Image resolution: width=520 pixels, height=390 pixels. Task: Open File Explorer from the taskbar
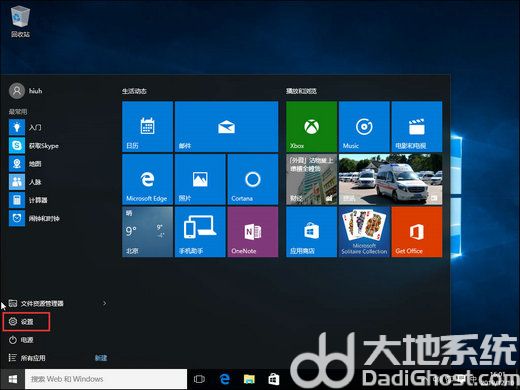coord(249,379)
